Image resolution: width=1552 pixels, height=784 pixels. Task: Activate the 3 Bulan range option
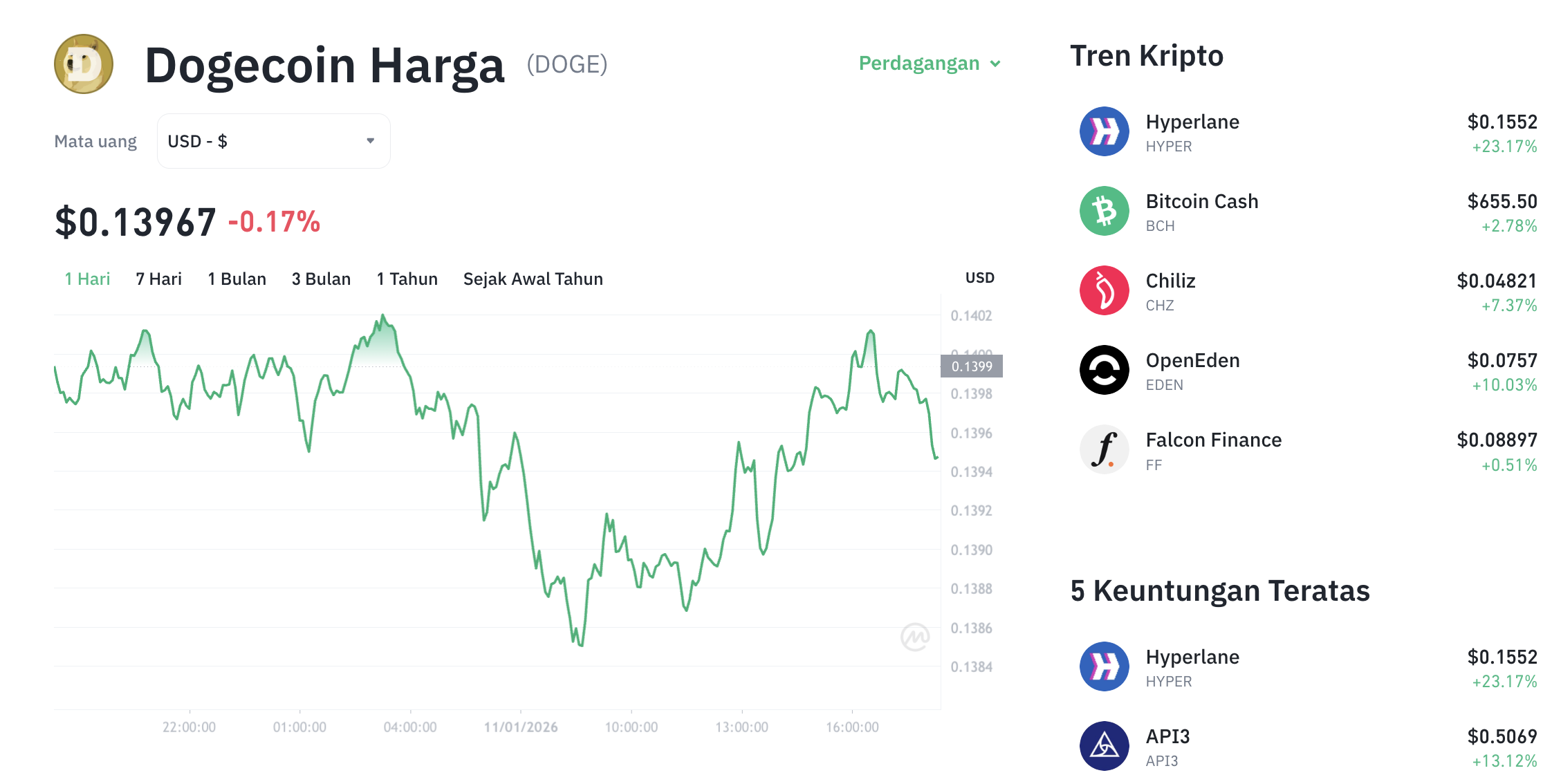coord(320,279)
